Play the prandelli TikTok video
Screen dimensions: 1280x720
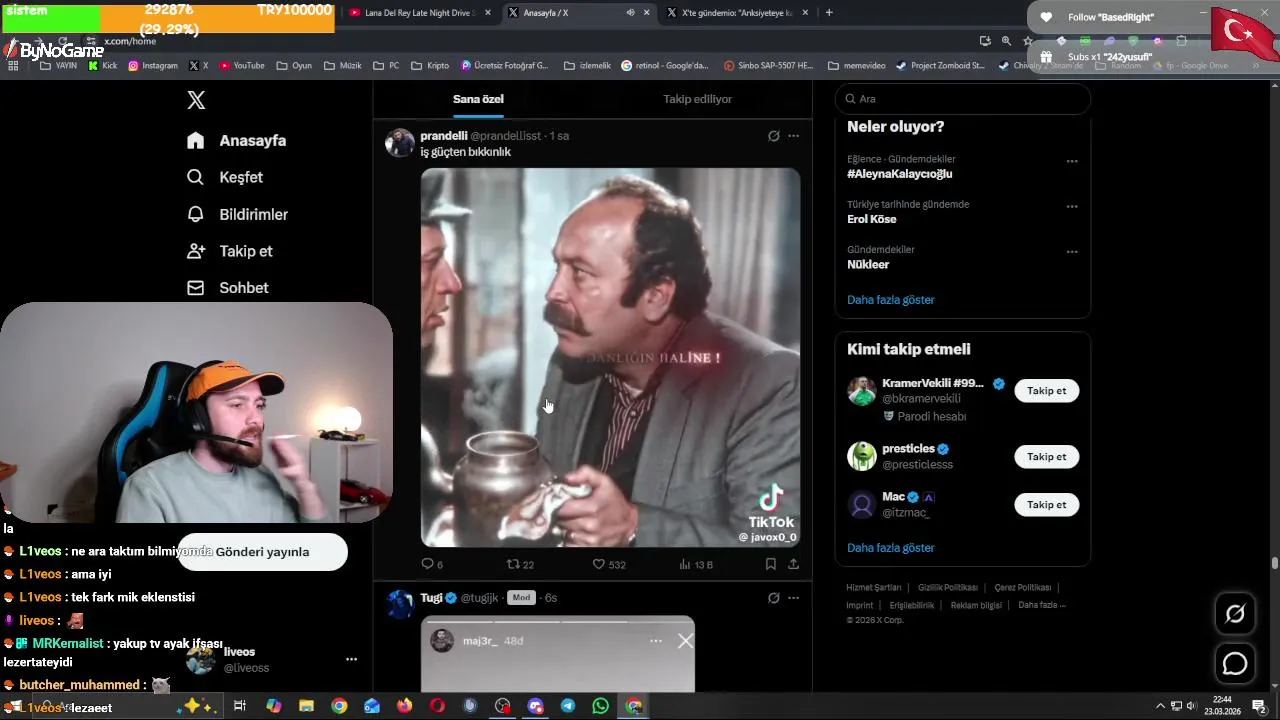click(x=610, y=357)
